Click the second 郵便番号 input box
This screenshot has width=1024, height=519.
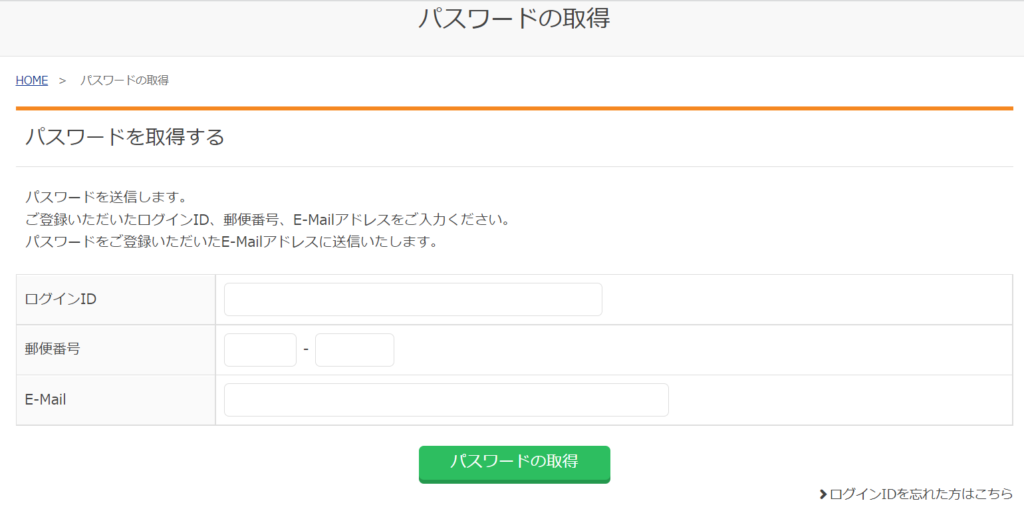pos(355,350)
